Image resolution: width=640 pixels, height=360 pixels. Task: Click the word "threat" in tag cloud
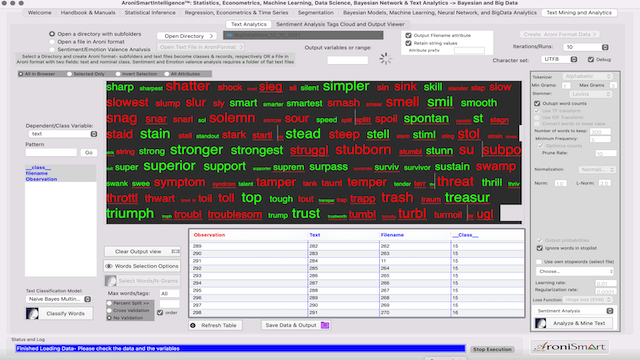pyautogui.click(x=456, y=182)
